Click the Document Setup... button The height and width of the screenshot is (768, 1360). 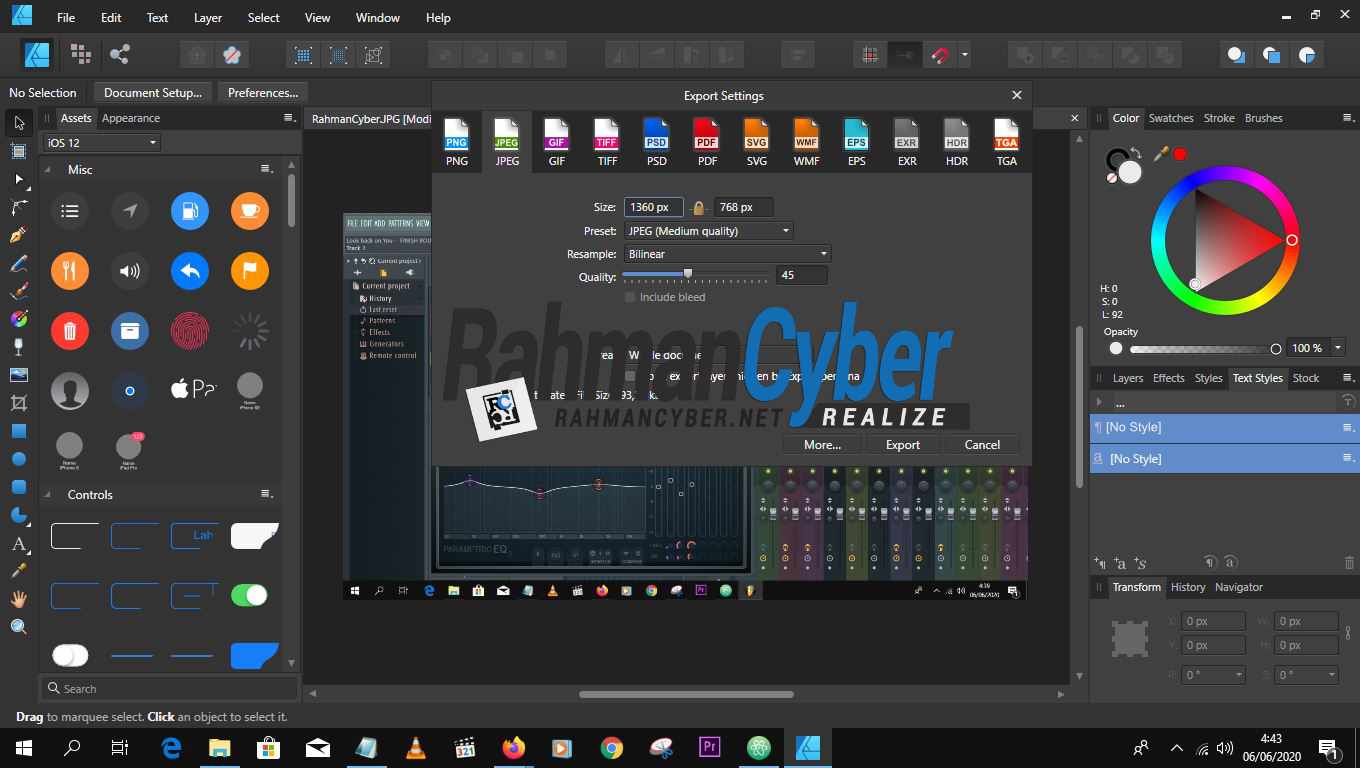(x=153, y=93)
